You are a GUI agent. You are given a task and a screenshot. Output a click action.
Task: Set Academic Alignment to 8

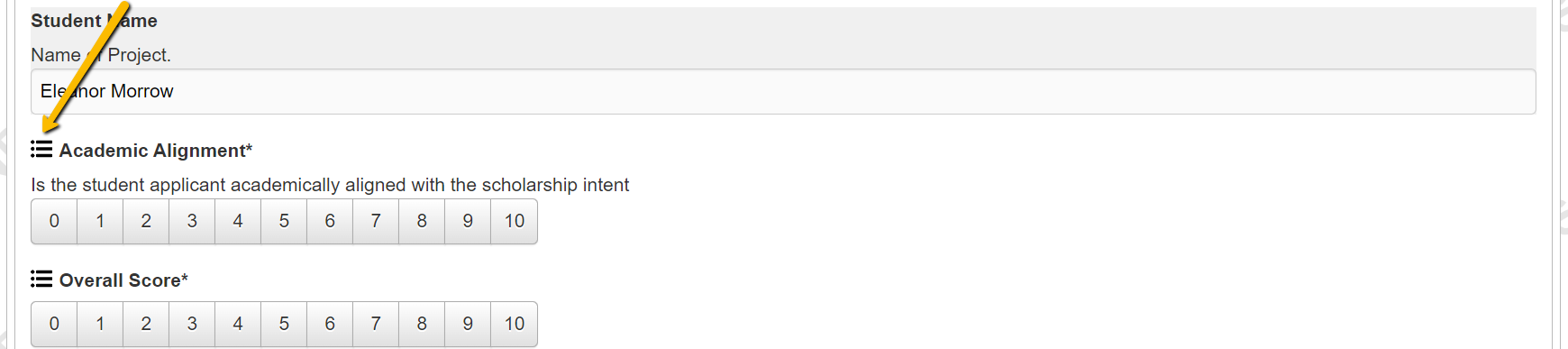(422, 222)
